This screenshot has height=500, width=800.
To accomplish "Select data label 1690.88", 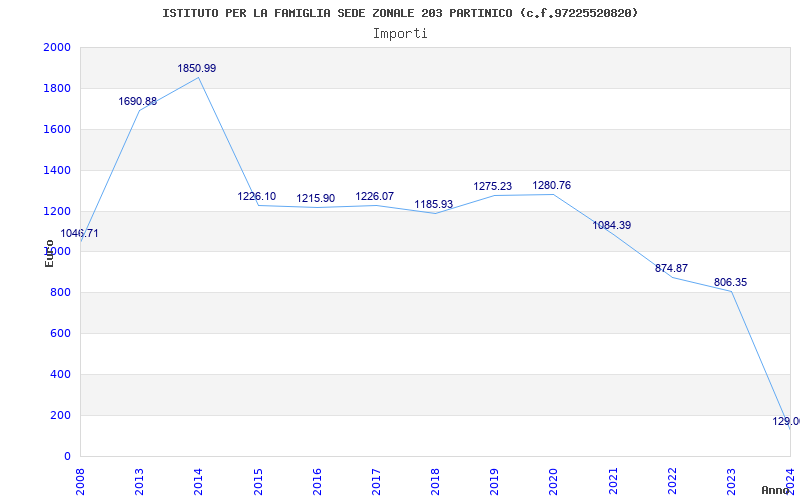I will pyautogui.click(x=138, y=102).
